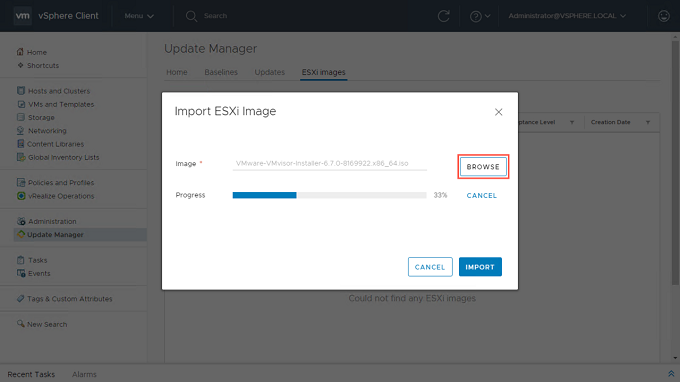The width and height of the screenshot is (680, 382).
Task: Click the Tags & Custom Attributes icon
Action: [20, 298]
